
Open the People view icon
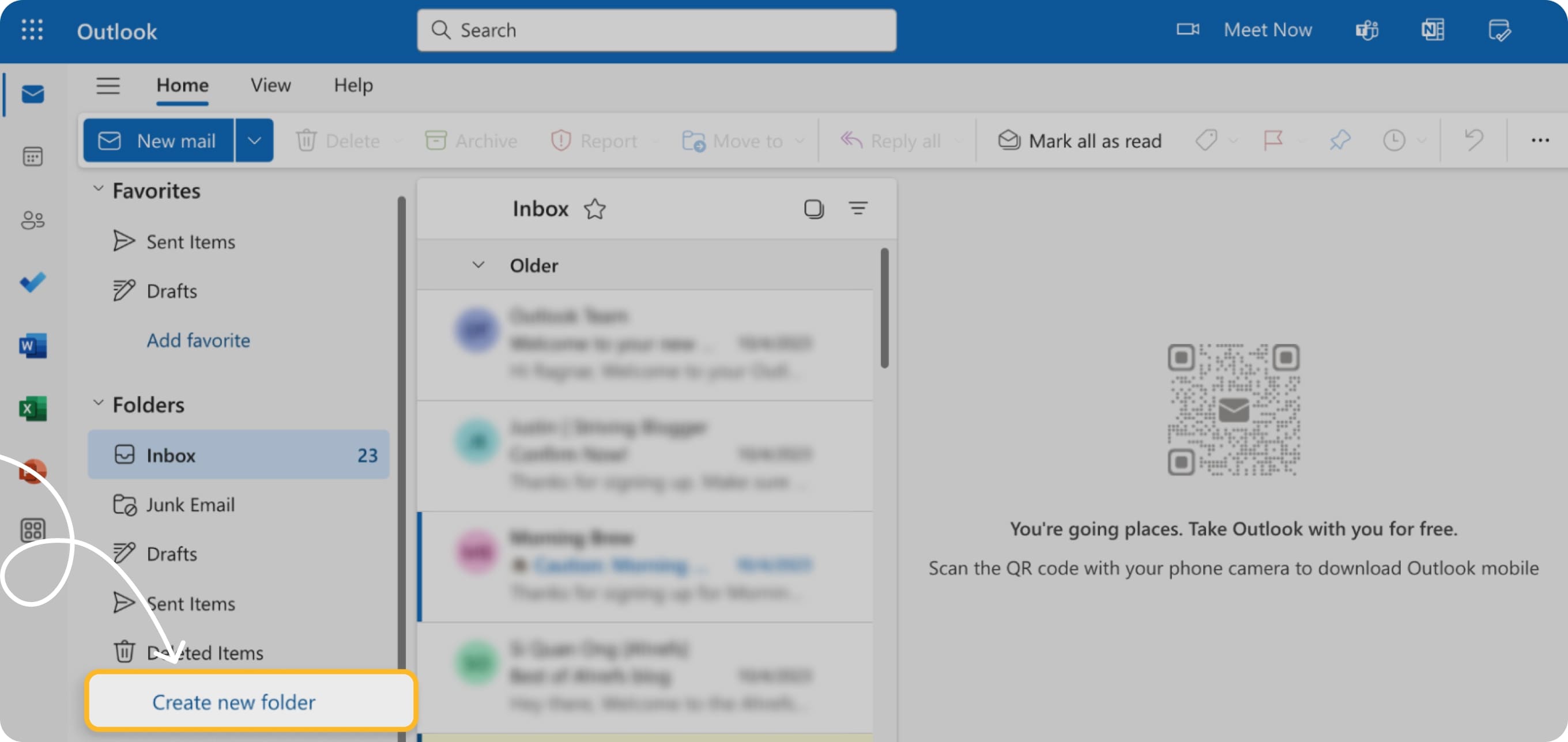tap(32, 220)
